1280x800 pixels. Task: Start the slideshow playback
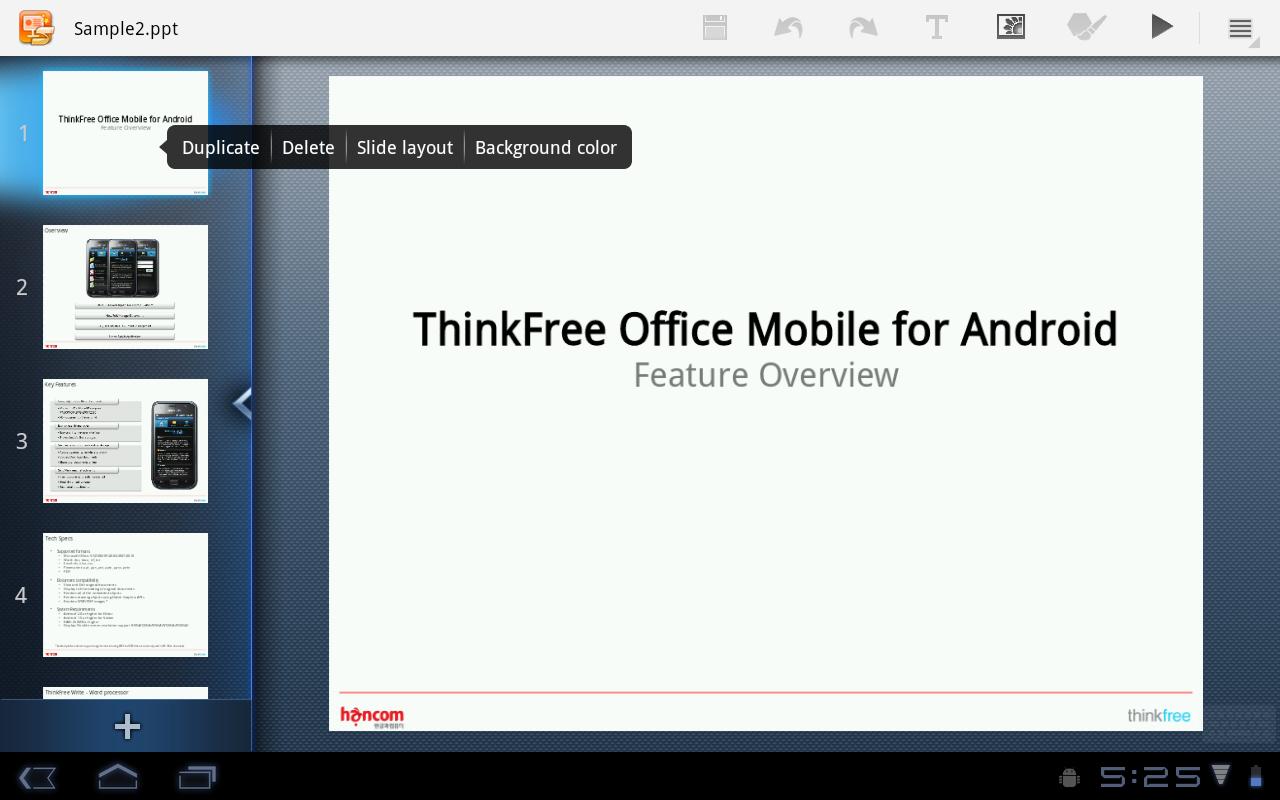point(1161,27)
